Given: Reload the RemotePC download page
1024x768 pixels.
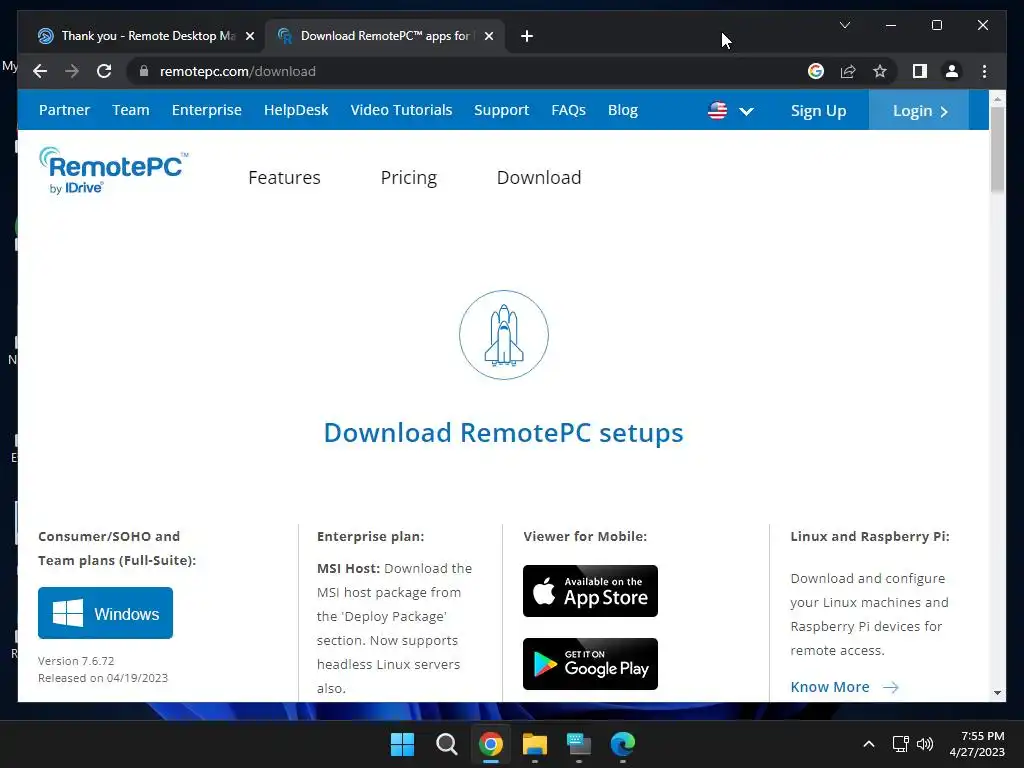Looking at the screenshot, I should click(x=104, y=71).
